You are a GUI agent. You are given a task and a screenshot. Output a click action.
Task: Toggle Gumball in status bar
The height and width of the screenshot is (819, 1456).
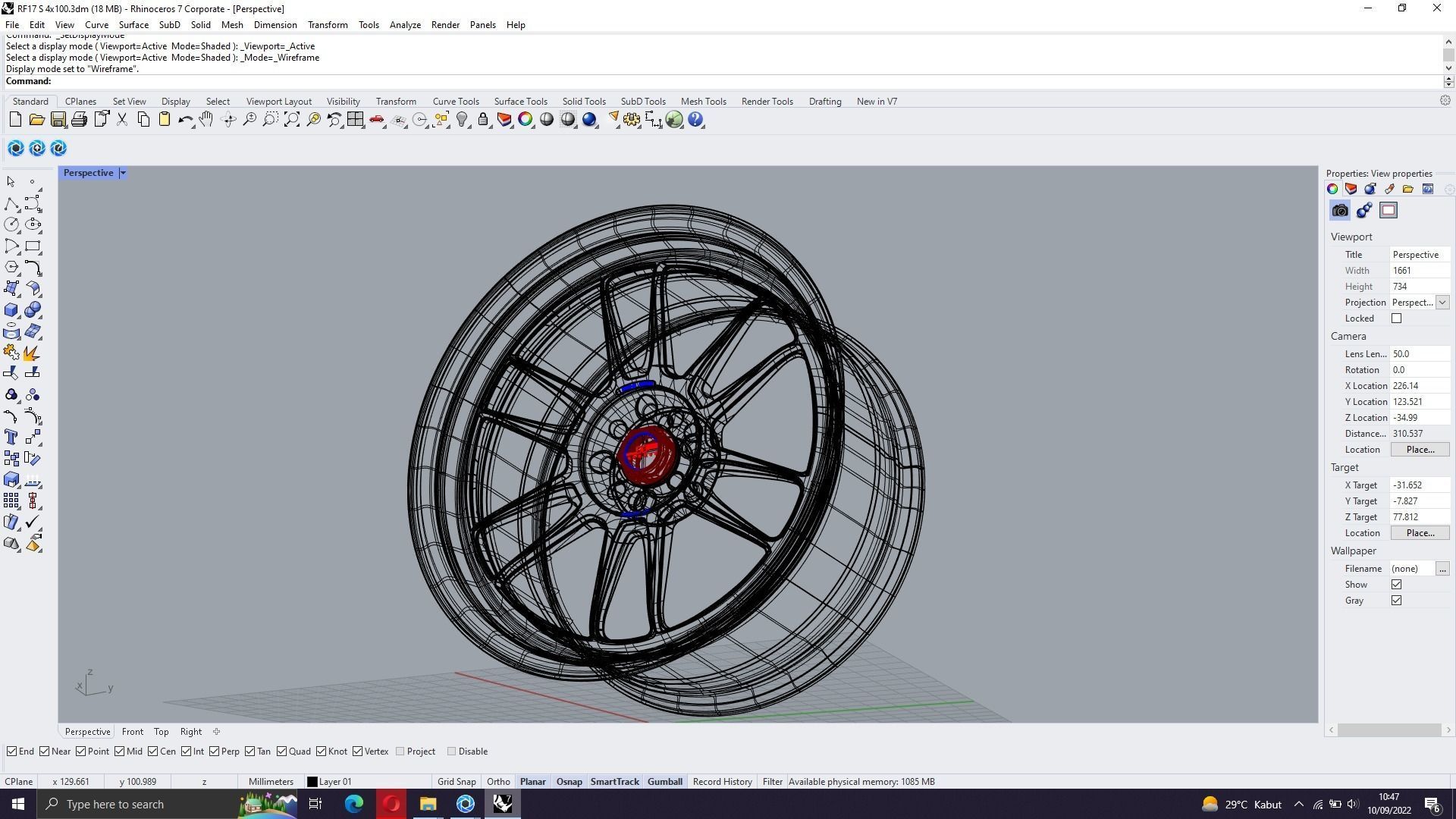point(665,782)
